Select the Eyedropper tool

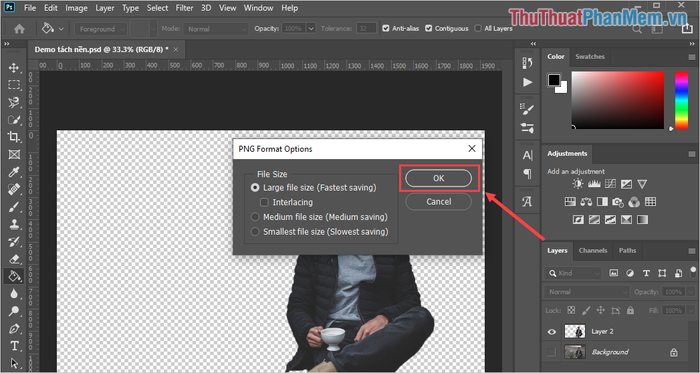(x=14, y=172)
